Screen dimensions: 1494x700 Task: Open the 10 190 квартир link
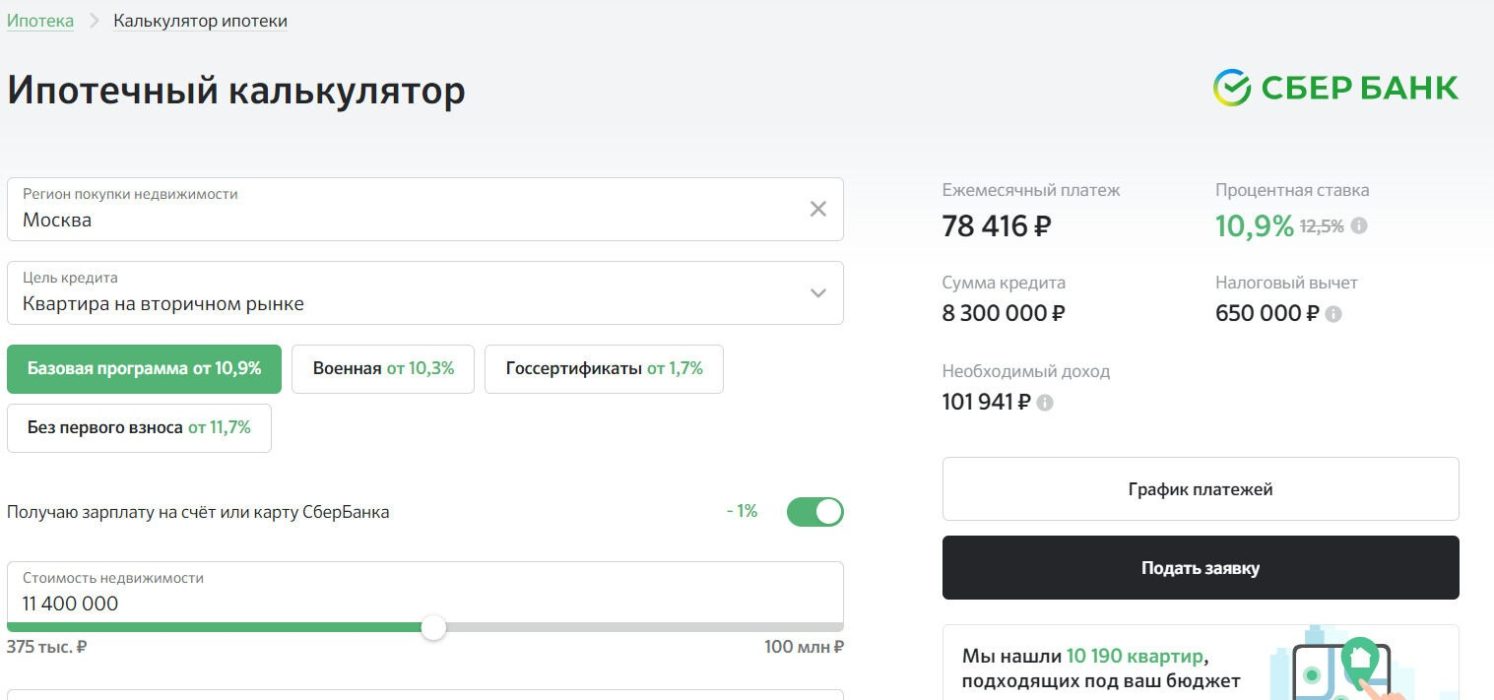coord(1134,657)
